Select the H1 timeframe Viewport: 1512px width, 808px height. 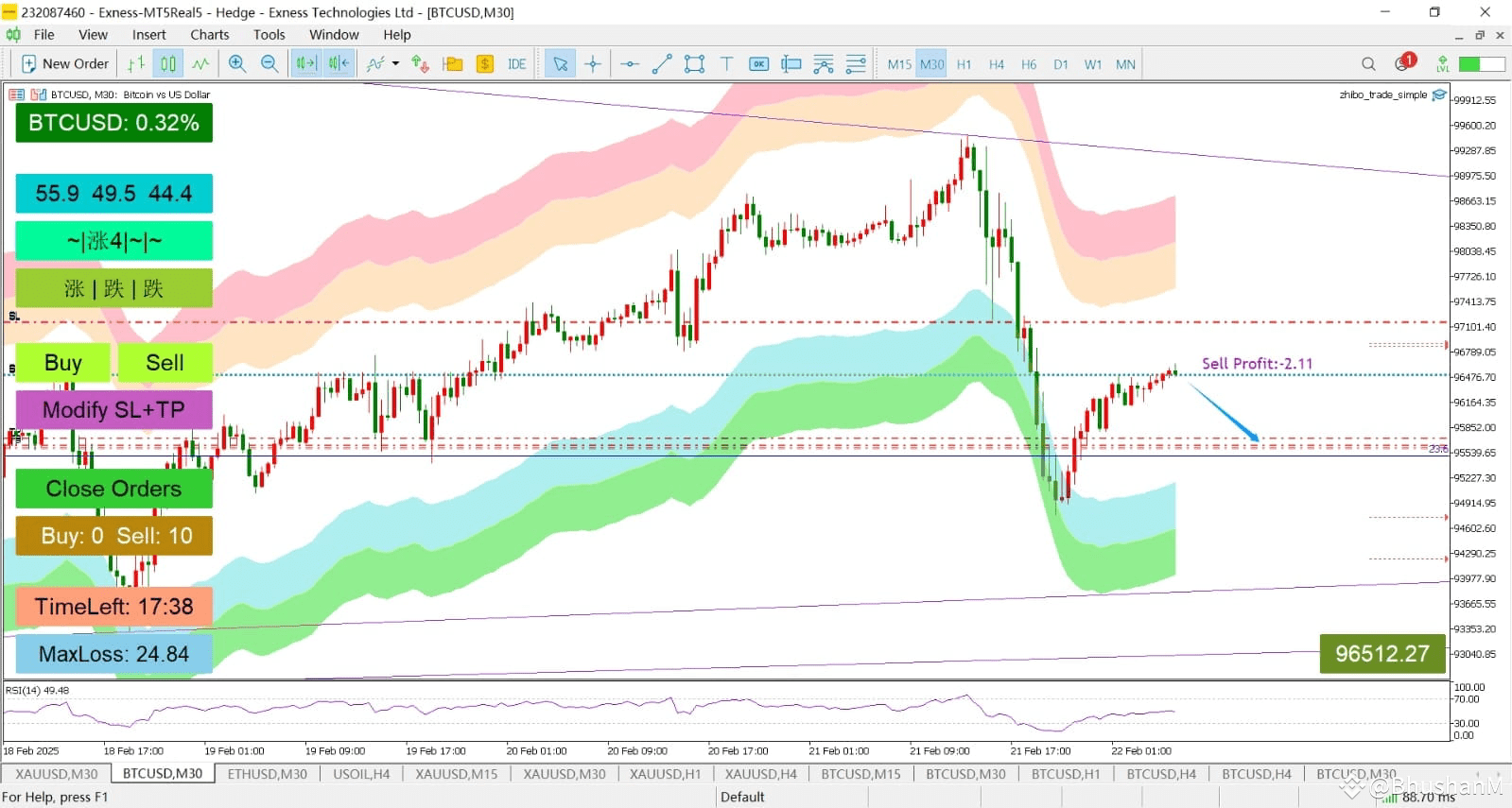point(964,64)
